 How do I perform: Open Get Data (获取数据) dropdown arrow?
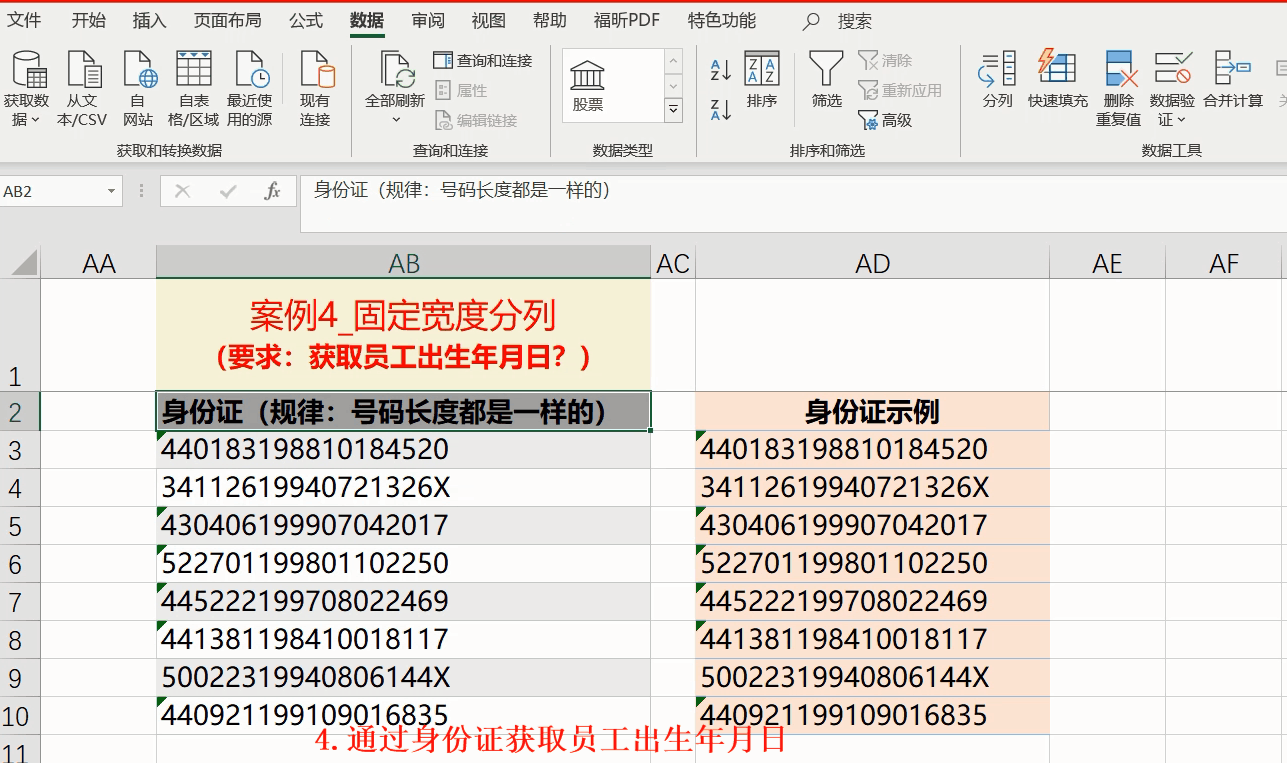pos(35,120)
